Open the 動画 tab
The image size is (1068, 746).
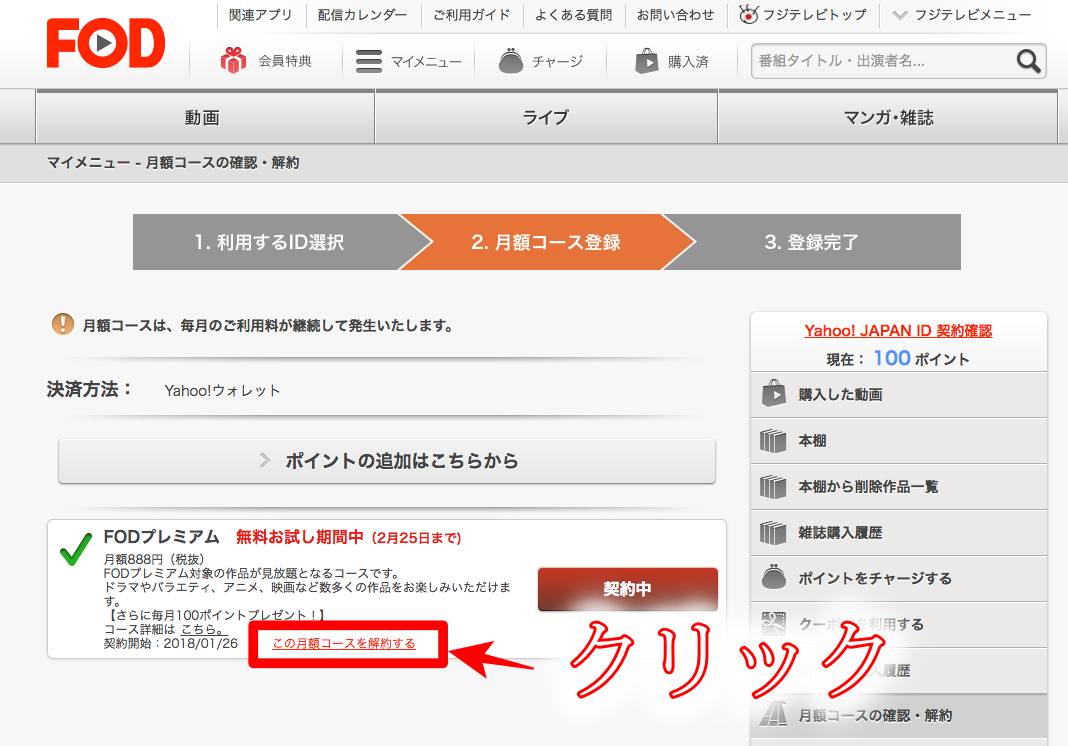(x=204, y=117)
